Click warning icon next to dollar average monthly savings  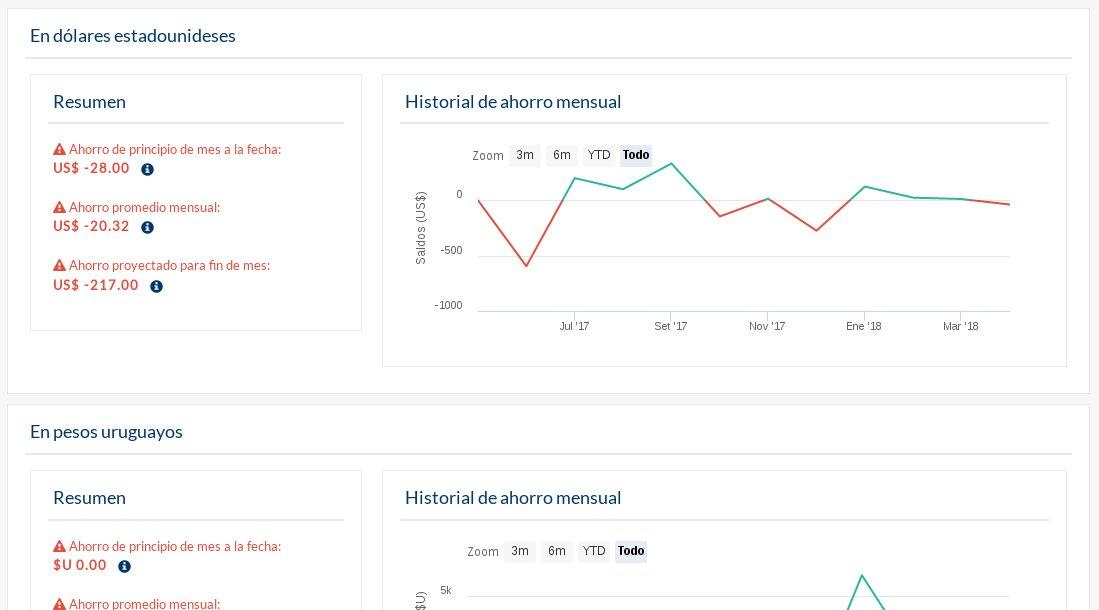(60, 208)
